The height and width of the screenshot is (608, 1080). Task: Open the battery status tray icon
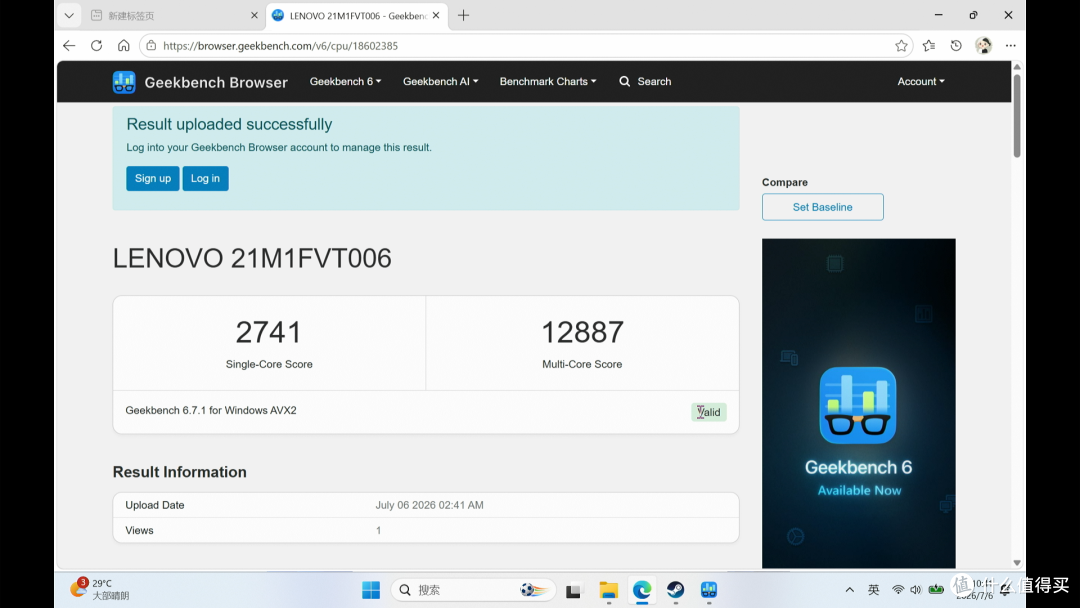(936, 589)
